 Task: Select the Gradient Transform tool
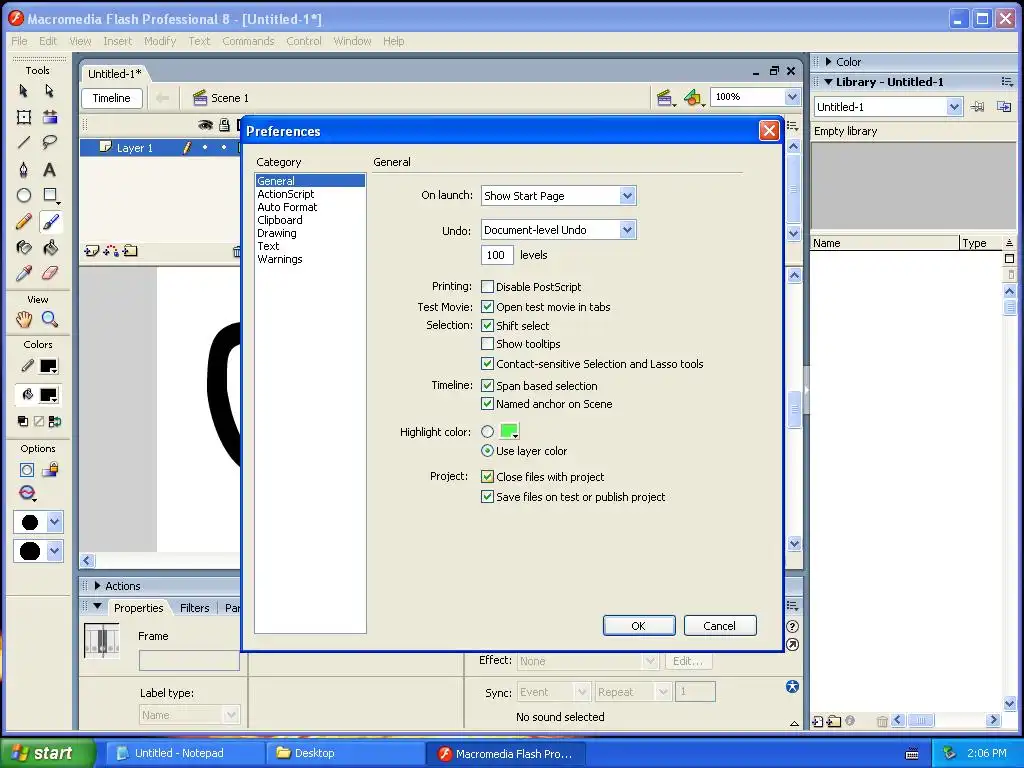pos(50,117)
